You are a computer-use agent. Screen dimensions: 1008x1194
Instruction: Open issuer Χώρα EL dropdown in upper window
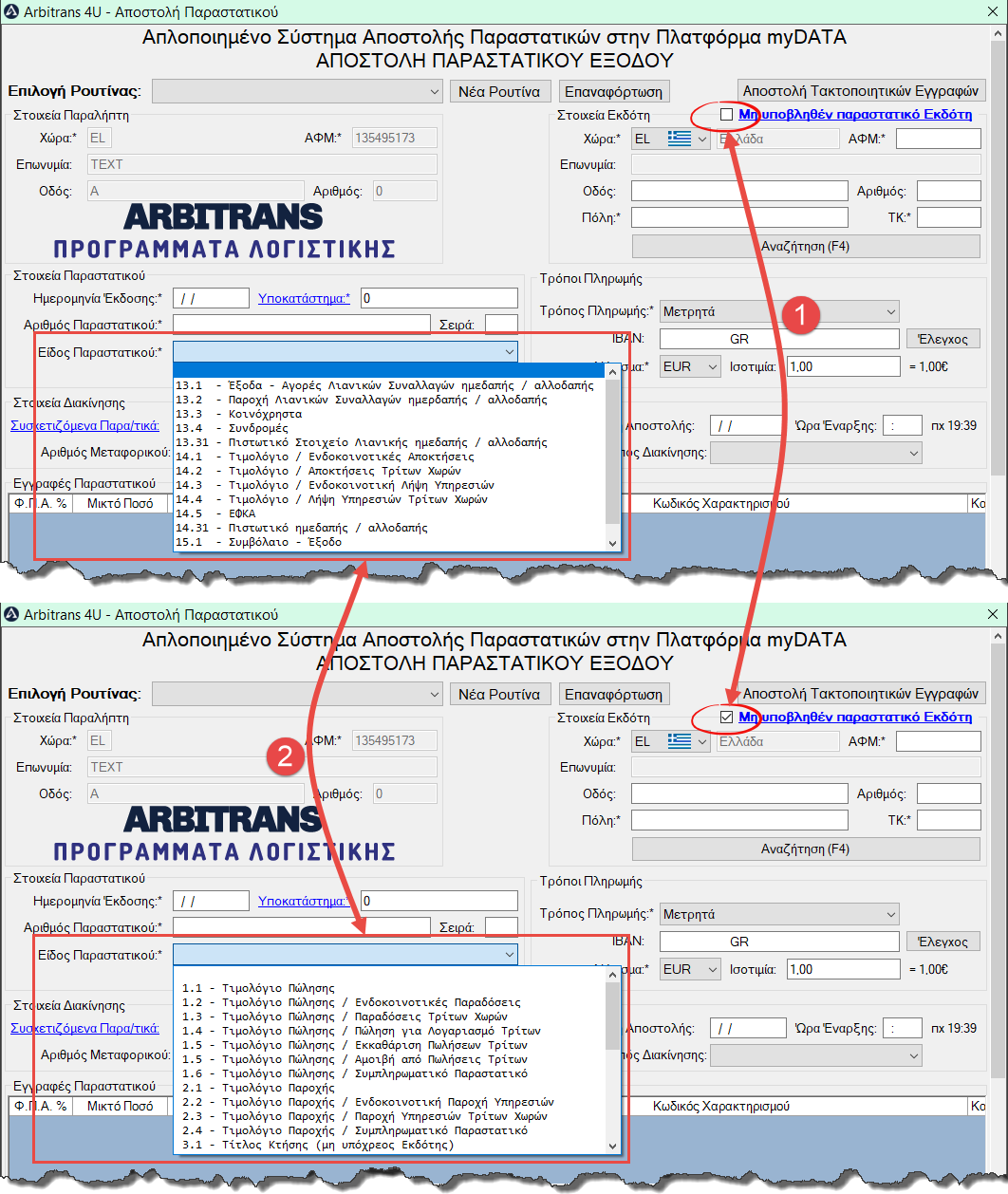(x=671, y=139)
